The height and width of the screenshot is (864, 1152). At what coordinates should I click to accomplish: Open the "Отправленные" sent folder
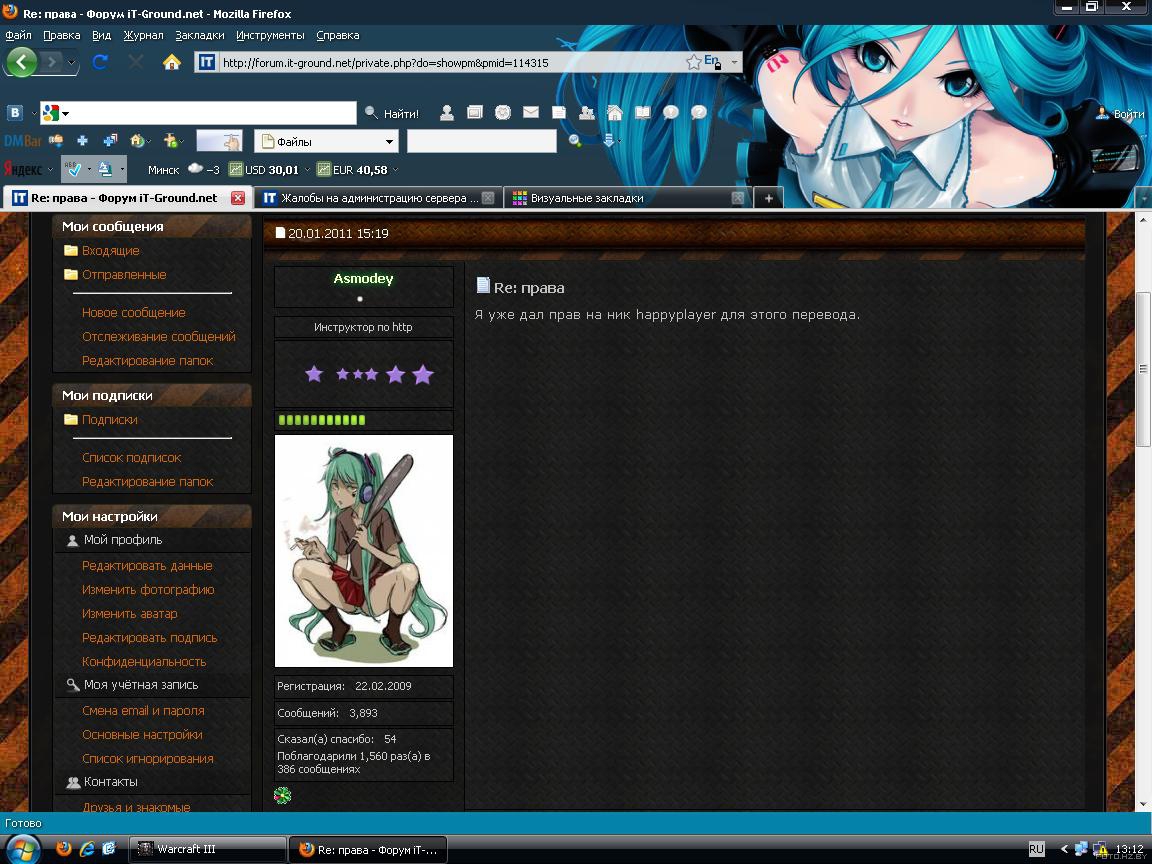(x=123, y=275)
